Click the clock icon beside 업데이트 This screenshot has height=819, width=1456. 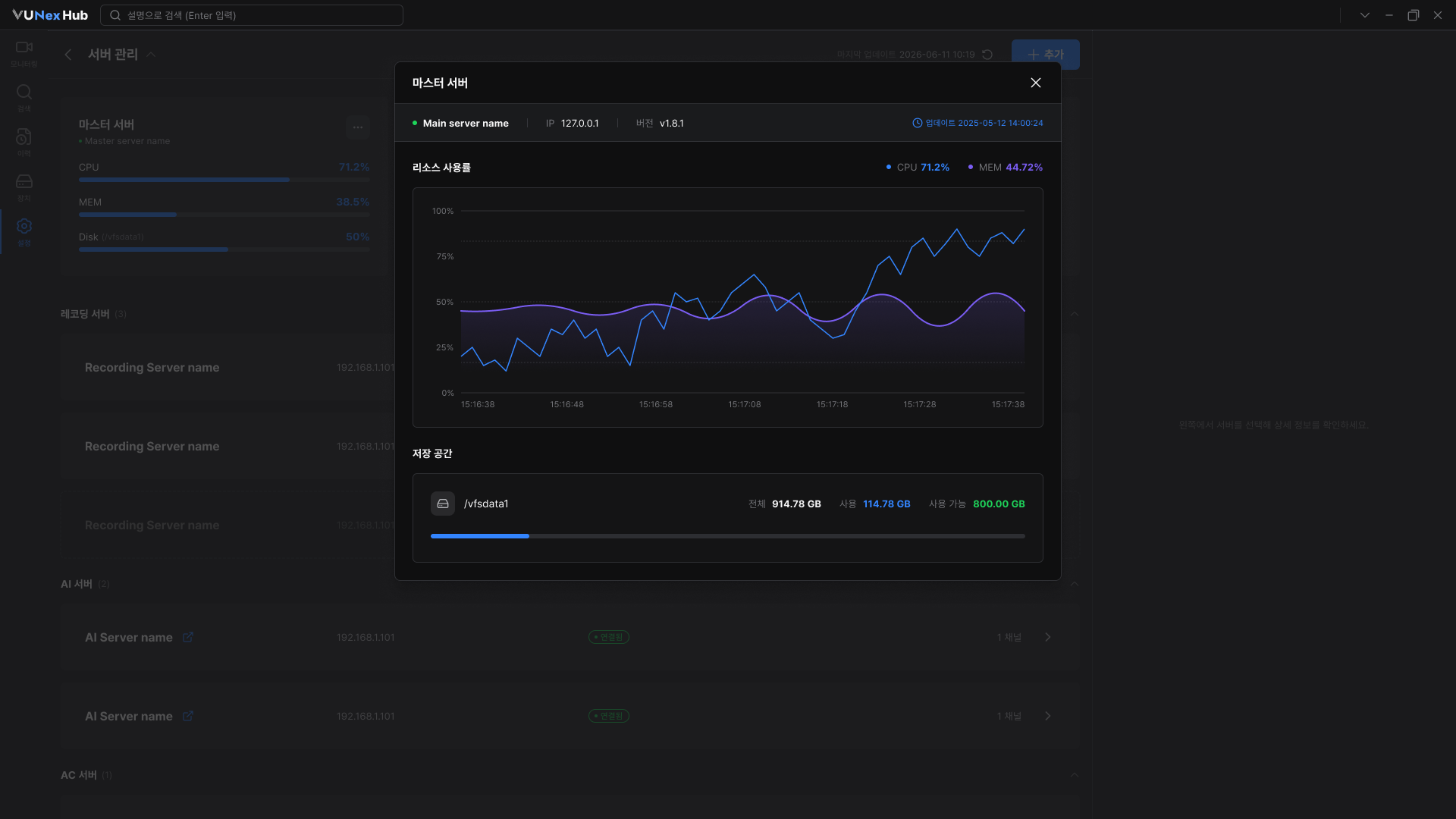[917, 123]
